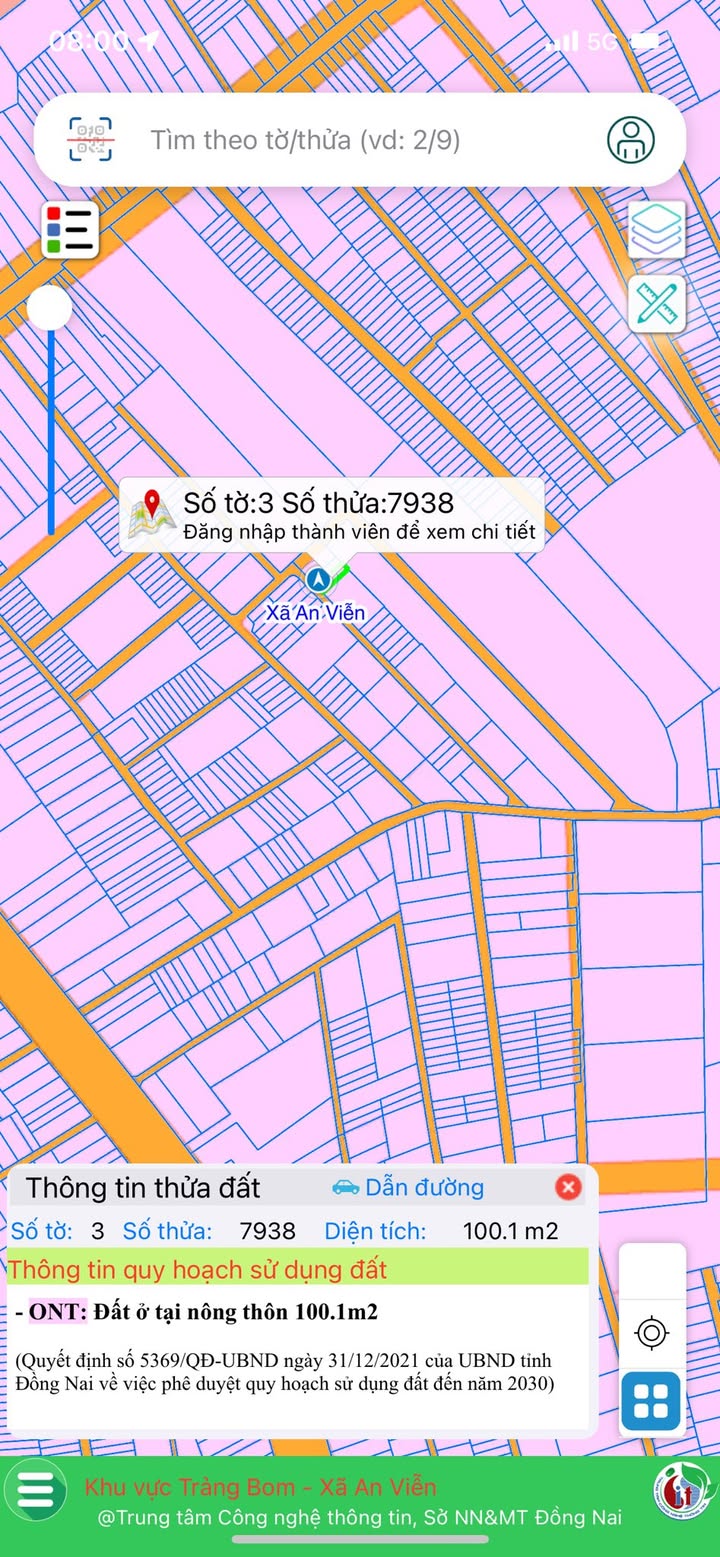The image size is (720, 1557).
Task: Tap Thông tin quy hoạch sử dụng đất heading
Action: (197, 1270)
